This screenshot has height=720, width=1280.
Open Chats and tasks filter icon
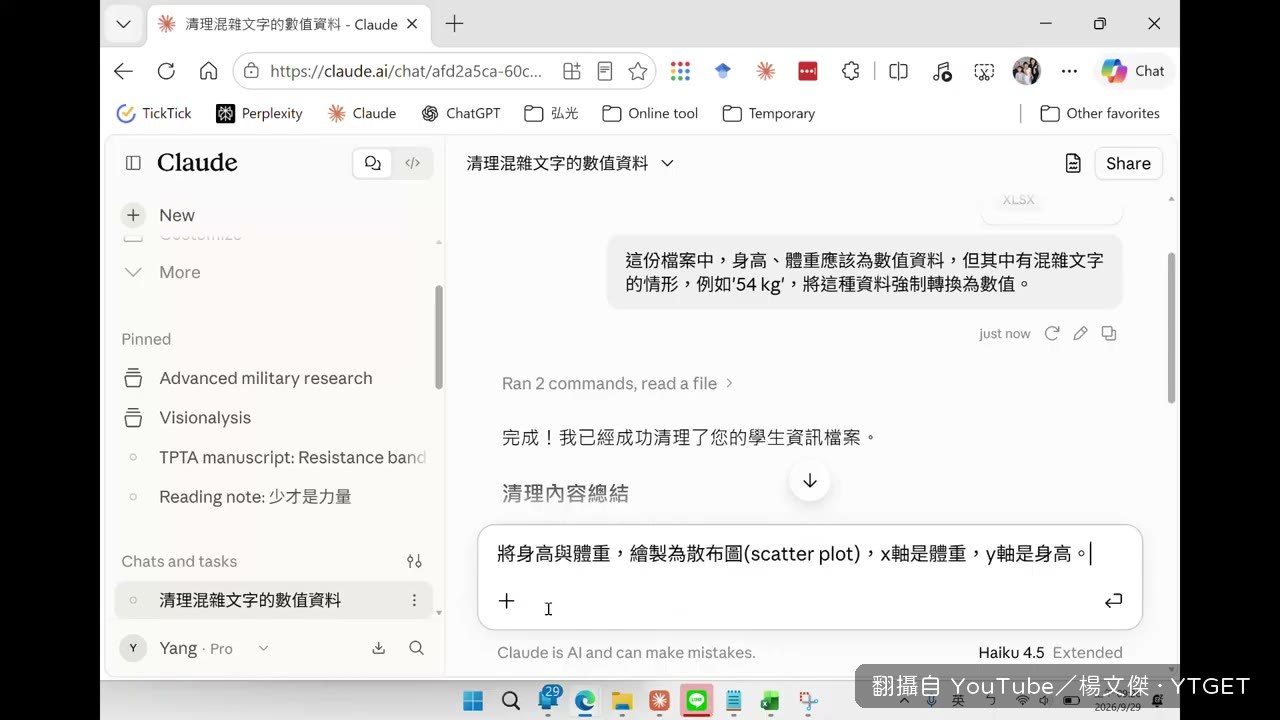[414, 561]
